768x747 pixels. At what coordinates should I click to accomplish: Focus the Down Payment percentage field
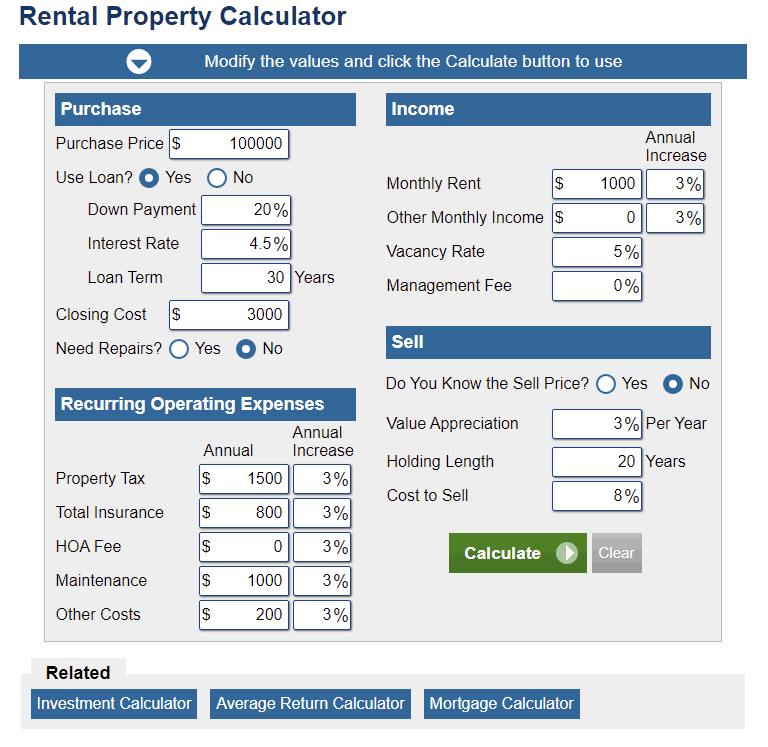tap(245, 211)
